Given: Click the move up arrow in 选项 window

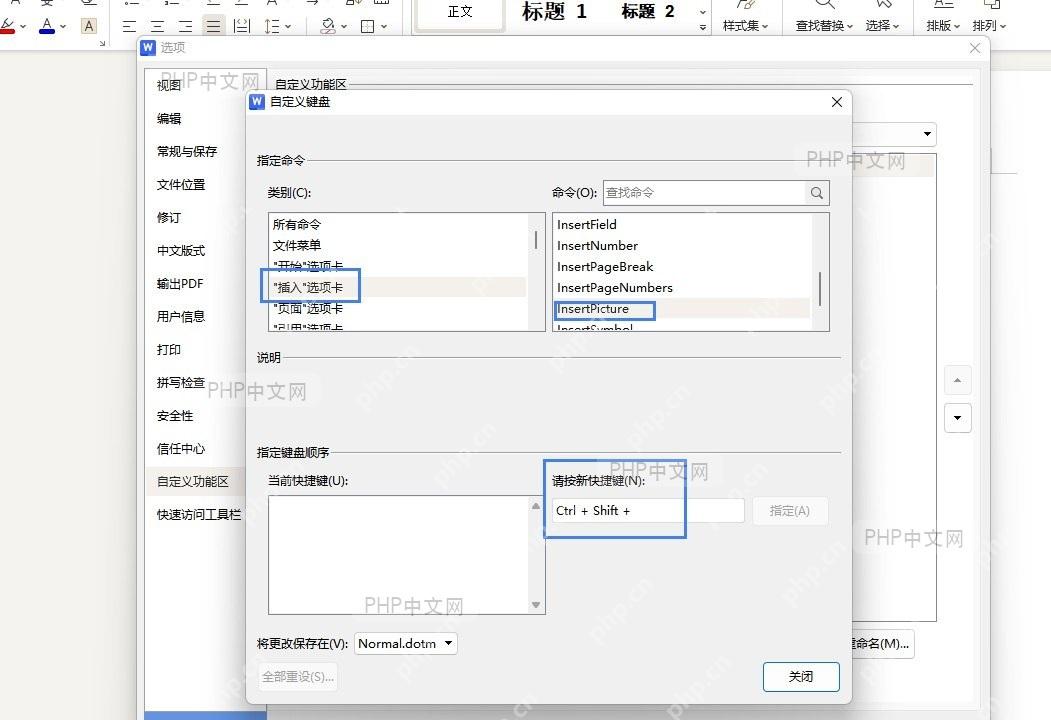Looking at the screenshot, I should pyautogui.click(x=957, y=381).
